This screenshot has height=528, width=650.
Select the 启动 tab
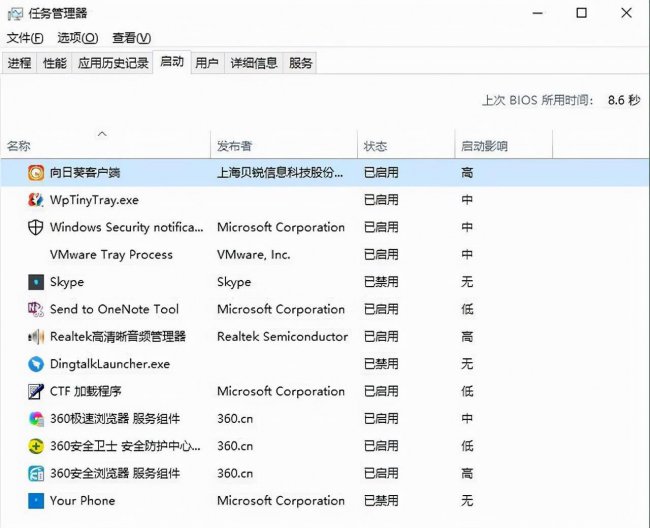[172, 62]
